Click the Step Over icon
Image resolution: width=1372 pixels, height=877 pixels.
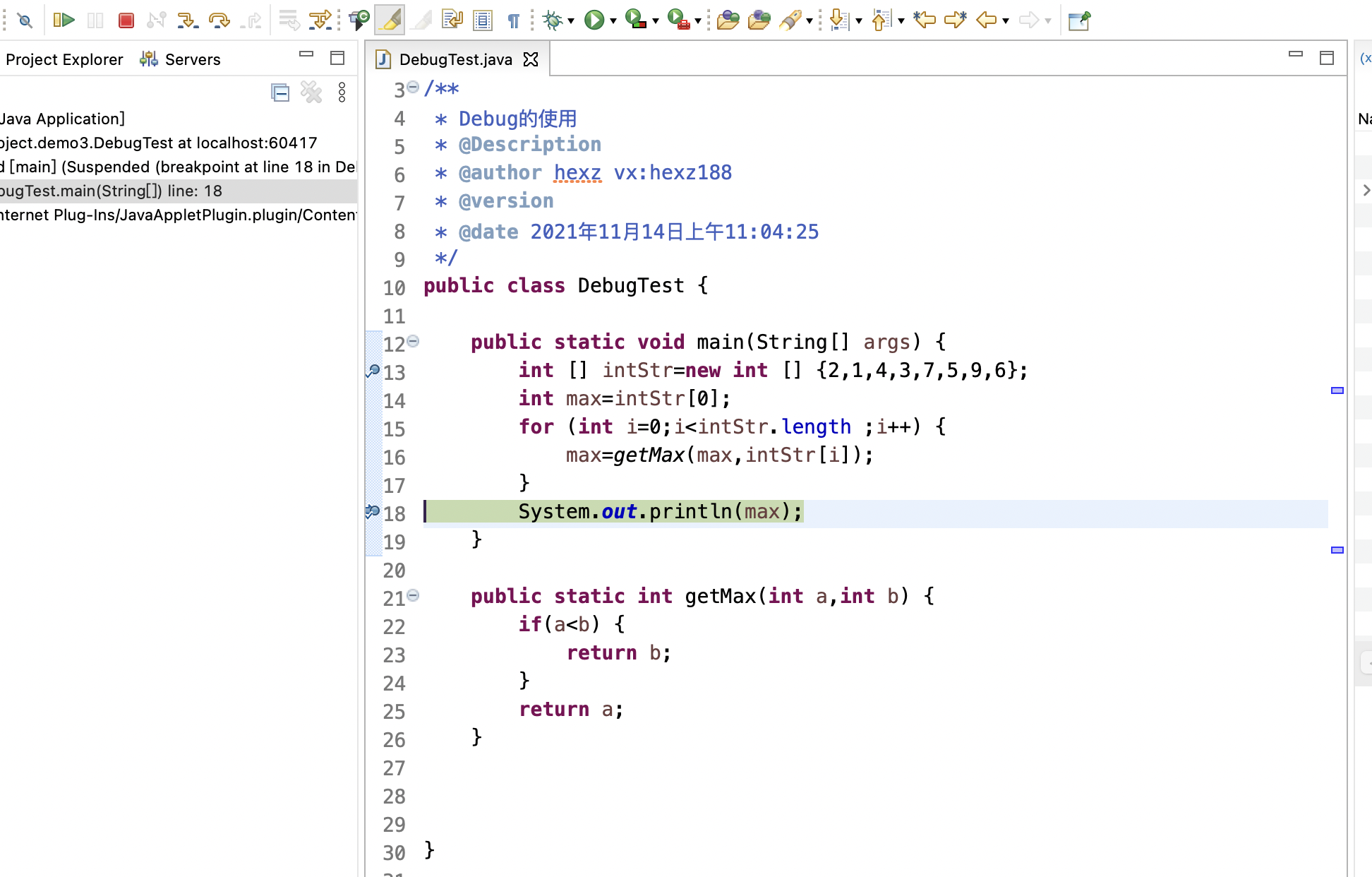219,20
